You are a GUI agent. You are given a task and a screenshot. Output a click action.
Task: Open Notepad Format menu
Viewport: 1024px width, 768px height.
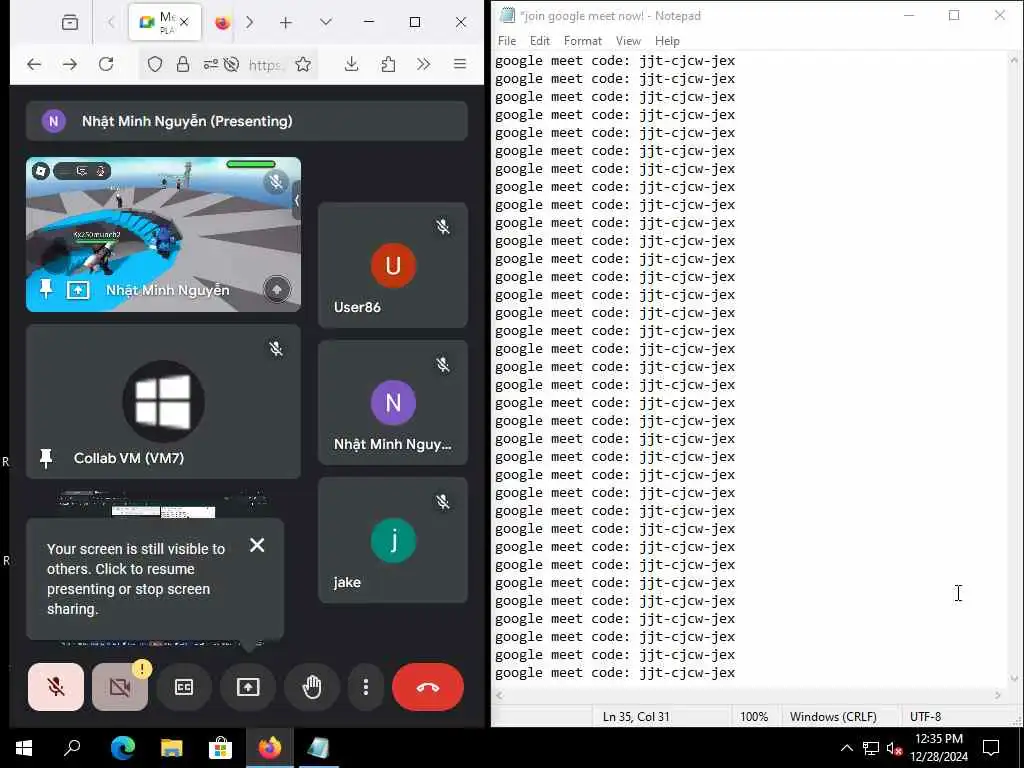pos(583,40)
